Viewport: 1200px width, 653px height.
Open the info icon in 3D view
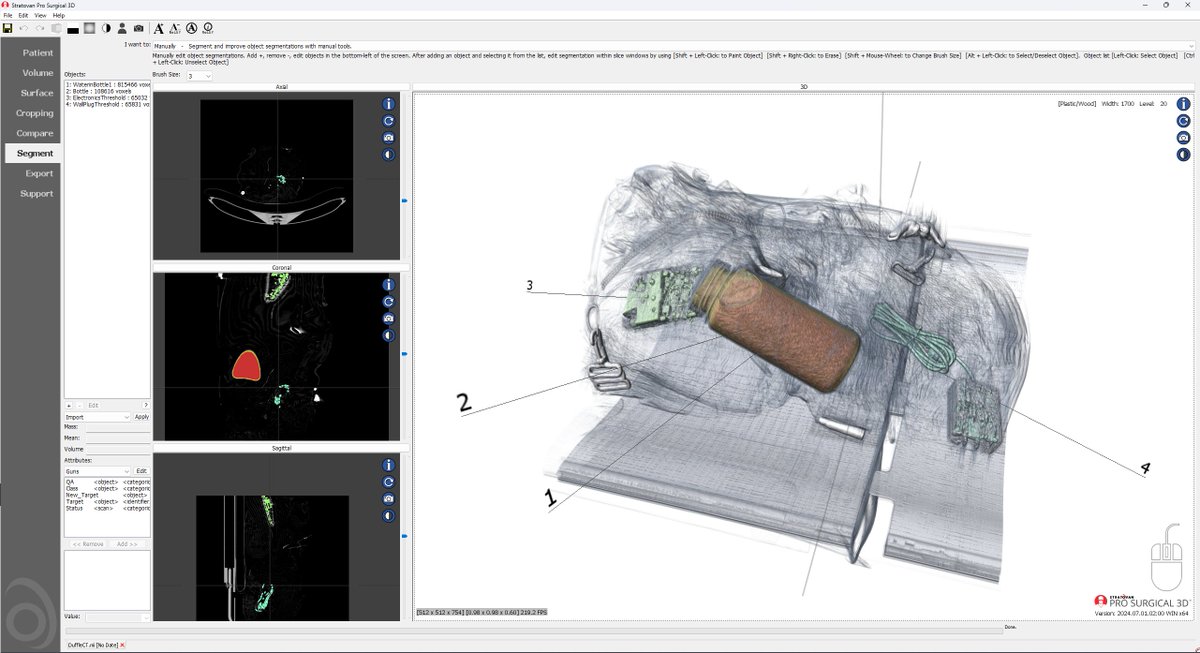point(1183,104)
